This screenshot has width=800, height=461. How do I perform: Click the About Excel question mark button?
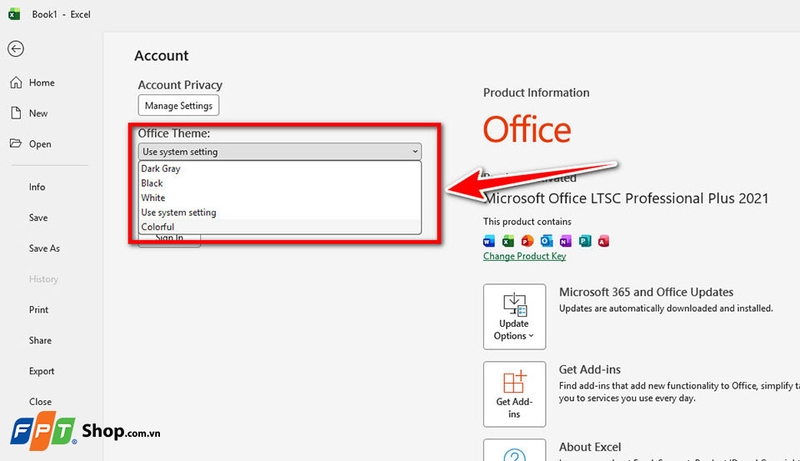point(514,450)
